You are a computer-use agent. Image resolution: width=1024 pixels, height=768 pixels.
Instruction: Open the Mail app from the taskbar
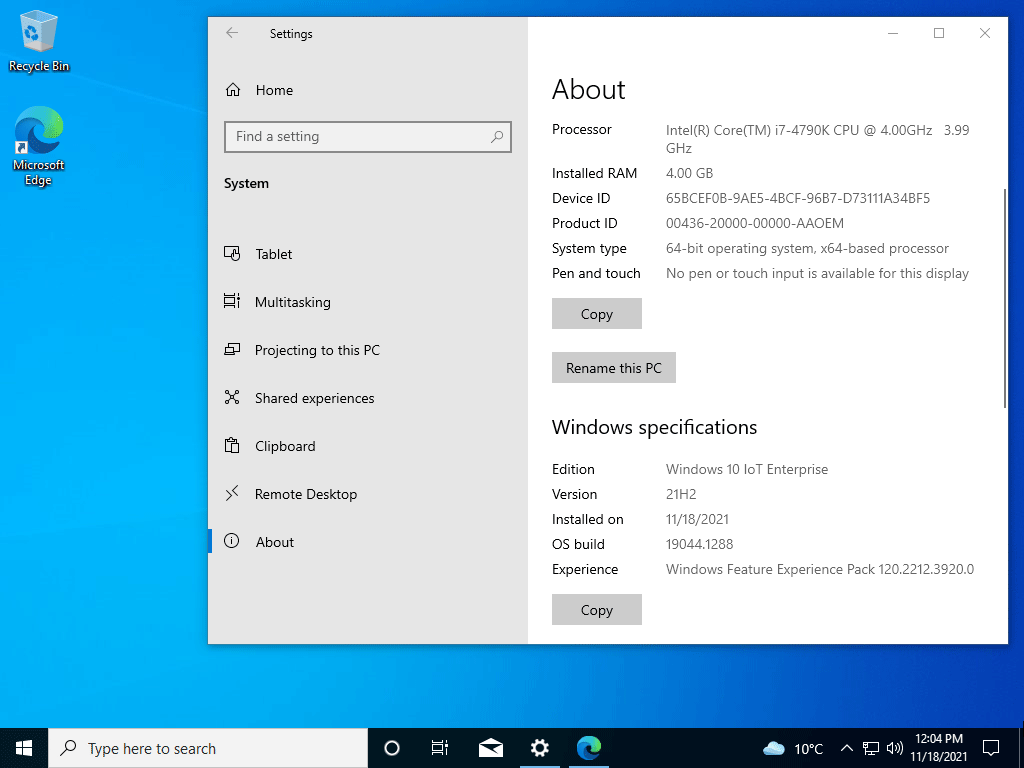(x=490, y=748)
